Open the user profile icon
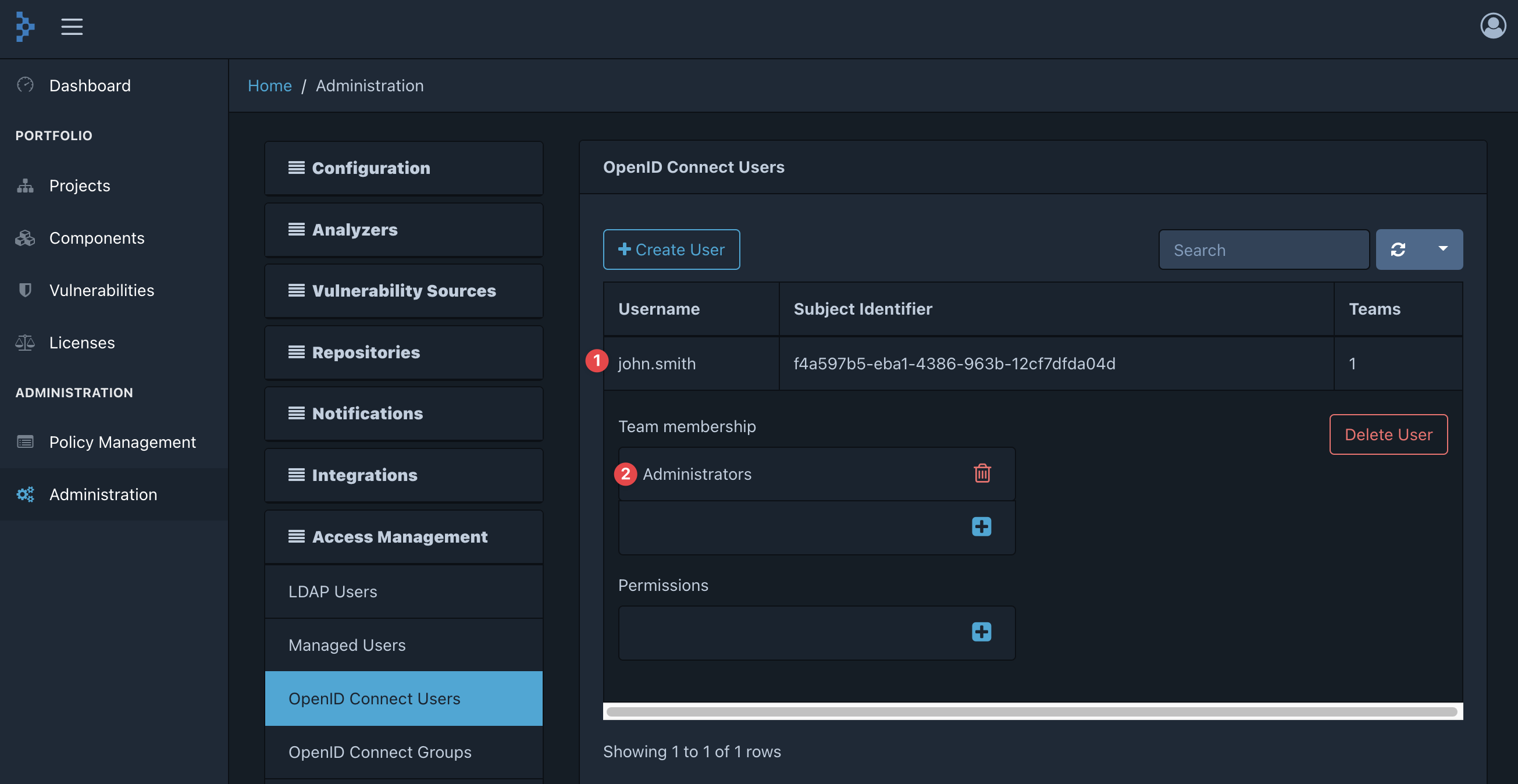 coord(1492,27)
